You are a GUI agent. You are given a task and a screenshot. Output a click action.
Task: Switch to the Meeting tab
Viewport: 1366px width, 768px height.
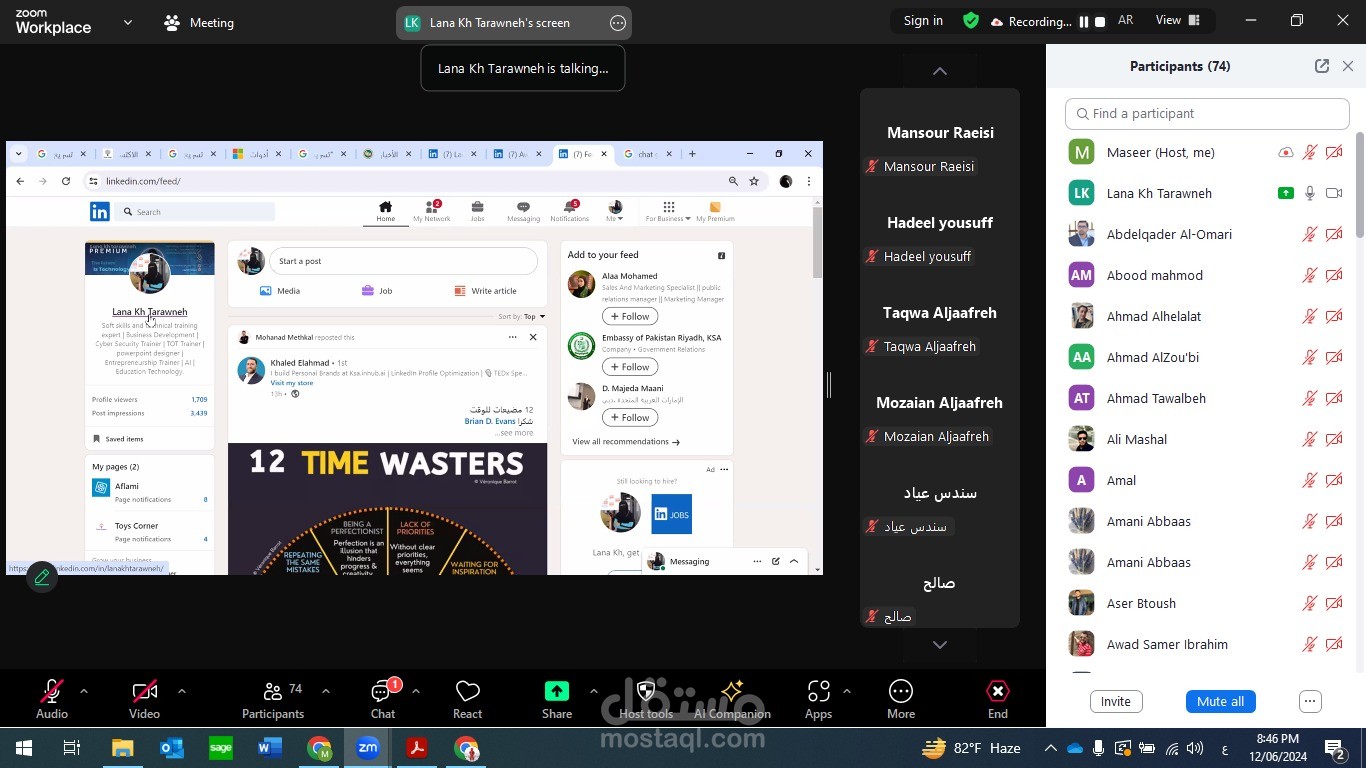199,23
